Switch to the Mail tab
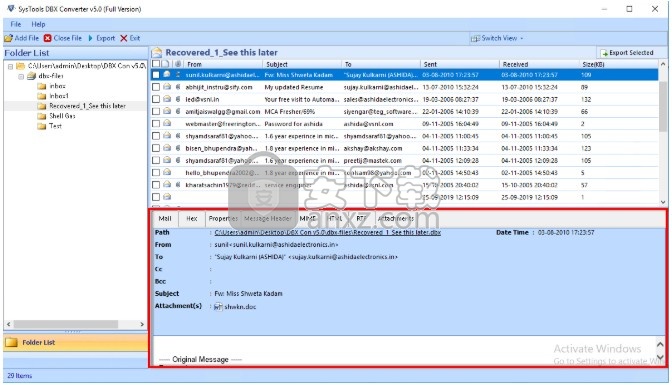Viewport: 672px width, 385px height. click(x=165, y=219)
